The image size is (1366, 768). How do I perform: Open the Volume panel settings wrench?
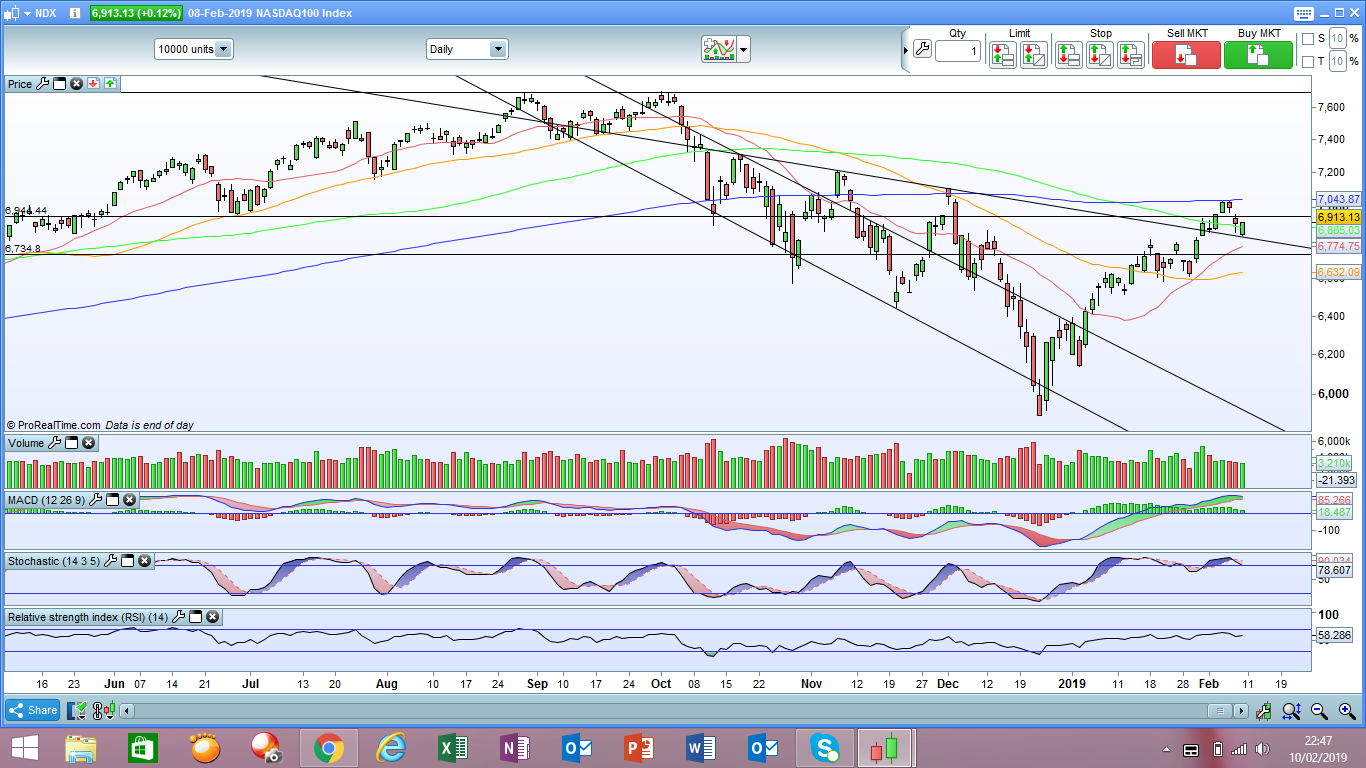tap(54, 443)
